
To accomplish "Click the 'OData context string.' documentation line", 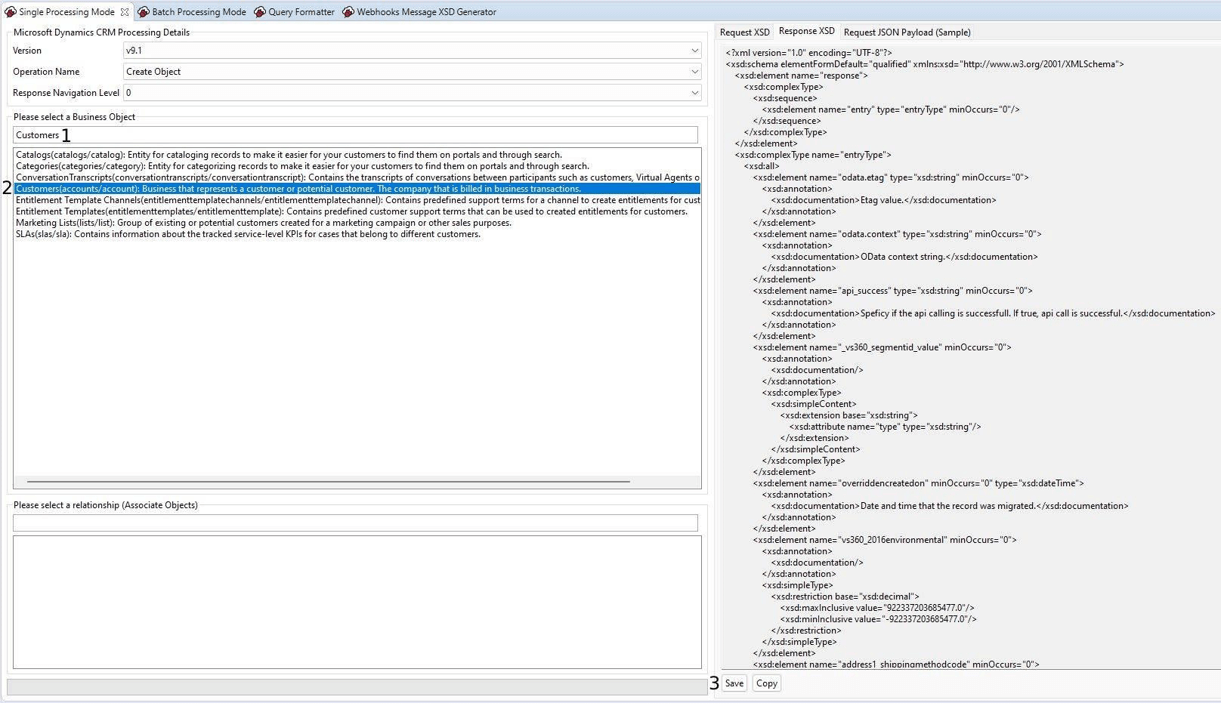I will click(x=905, y=257).
